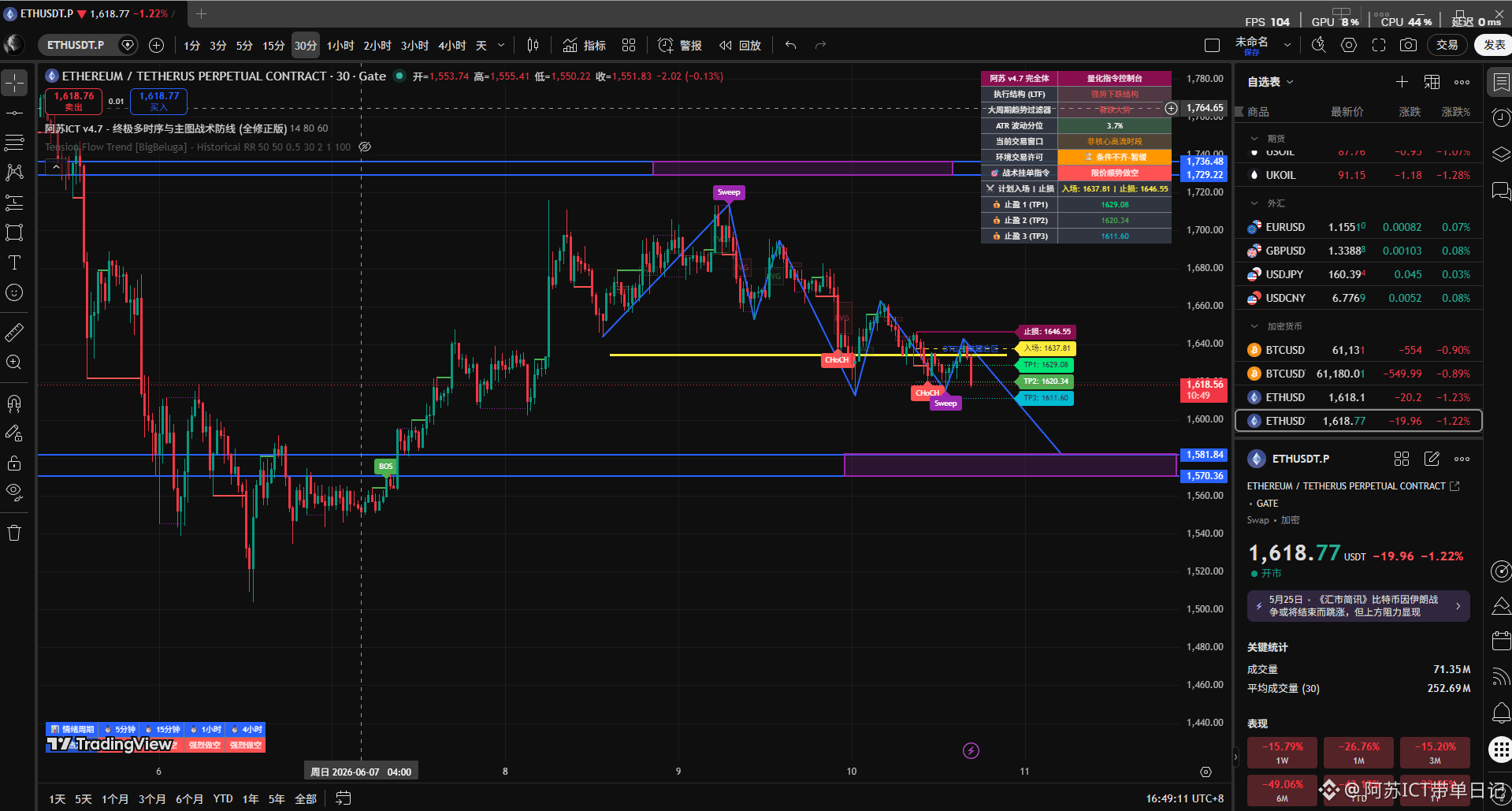Show the hidden Tension Flow Trend indicator
The width and height of the screenshot is (1512, 811).
click(365, 147)
